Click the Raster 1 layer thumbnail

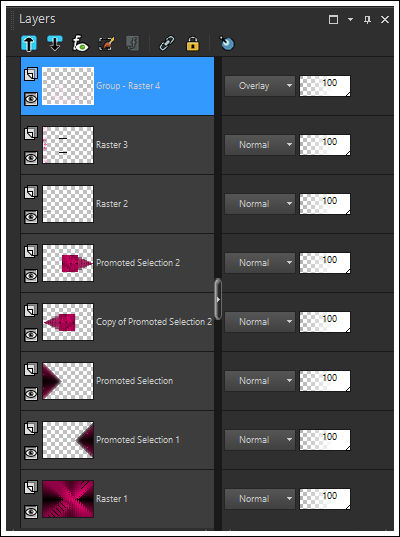68,499
